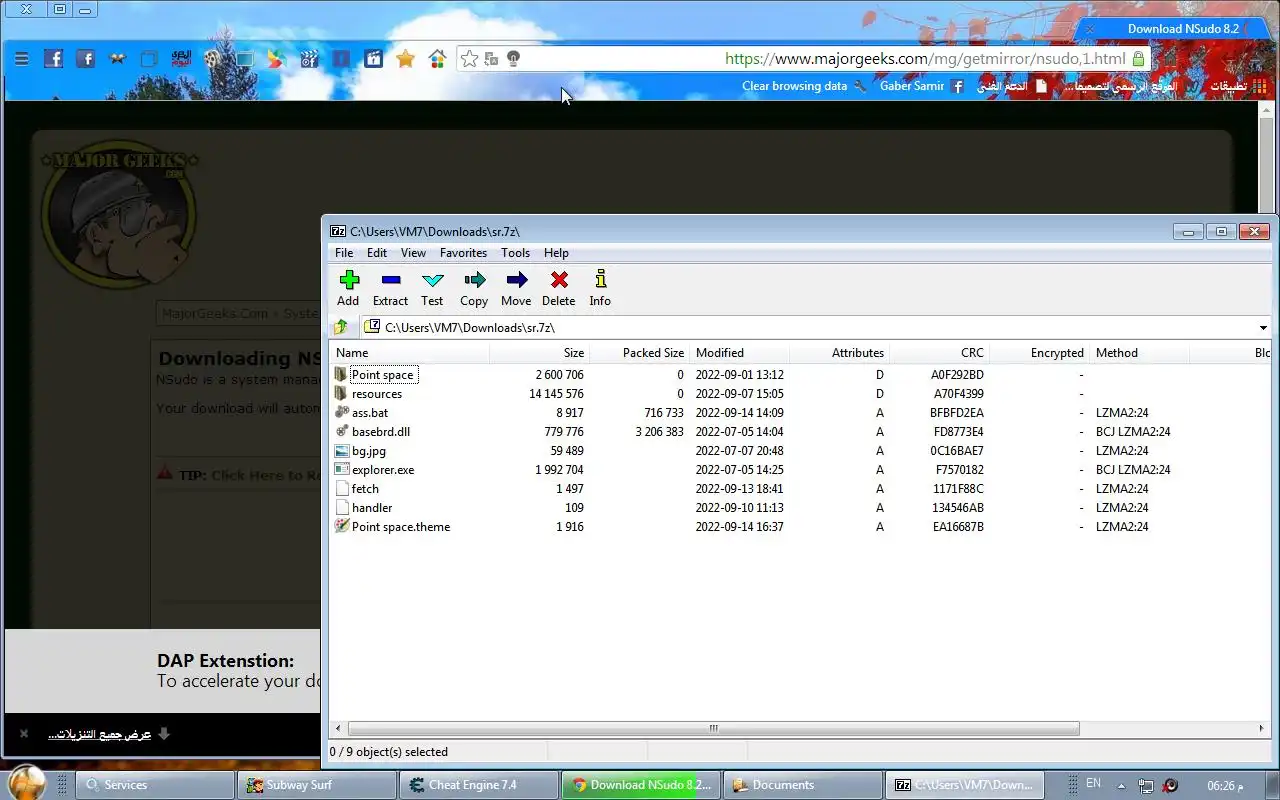Screen dimensions: 1280x800
Task: Open the Documents taskbar button
Action: [x=801, y=785]
